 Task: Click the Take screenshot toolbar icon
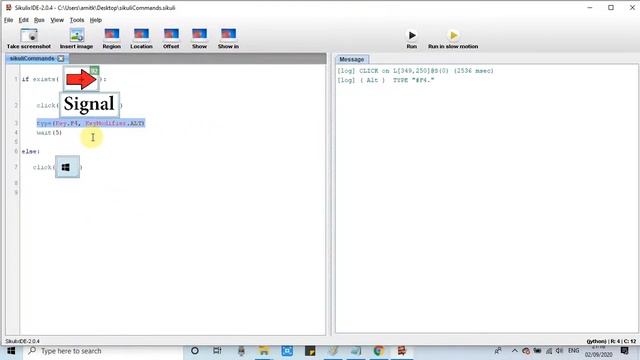29,39
